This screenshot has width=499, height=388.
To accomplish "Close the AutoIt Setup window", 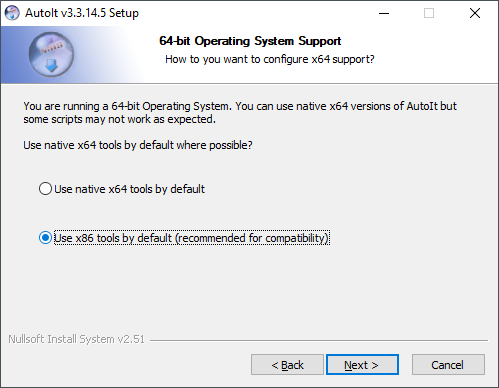I will point(475,13).
